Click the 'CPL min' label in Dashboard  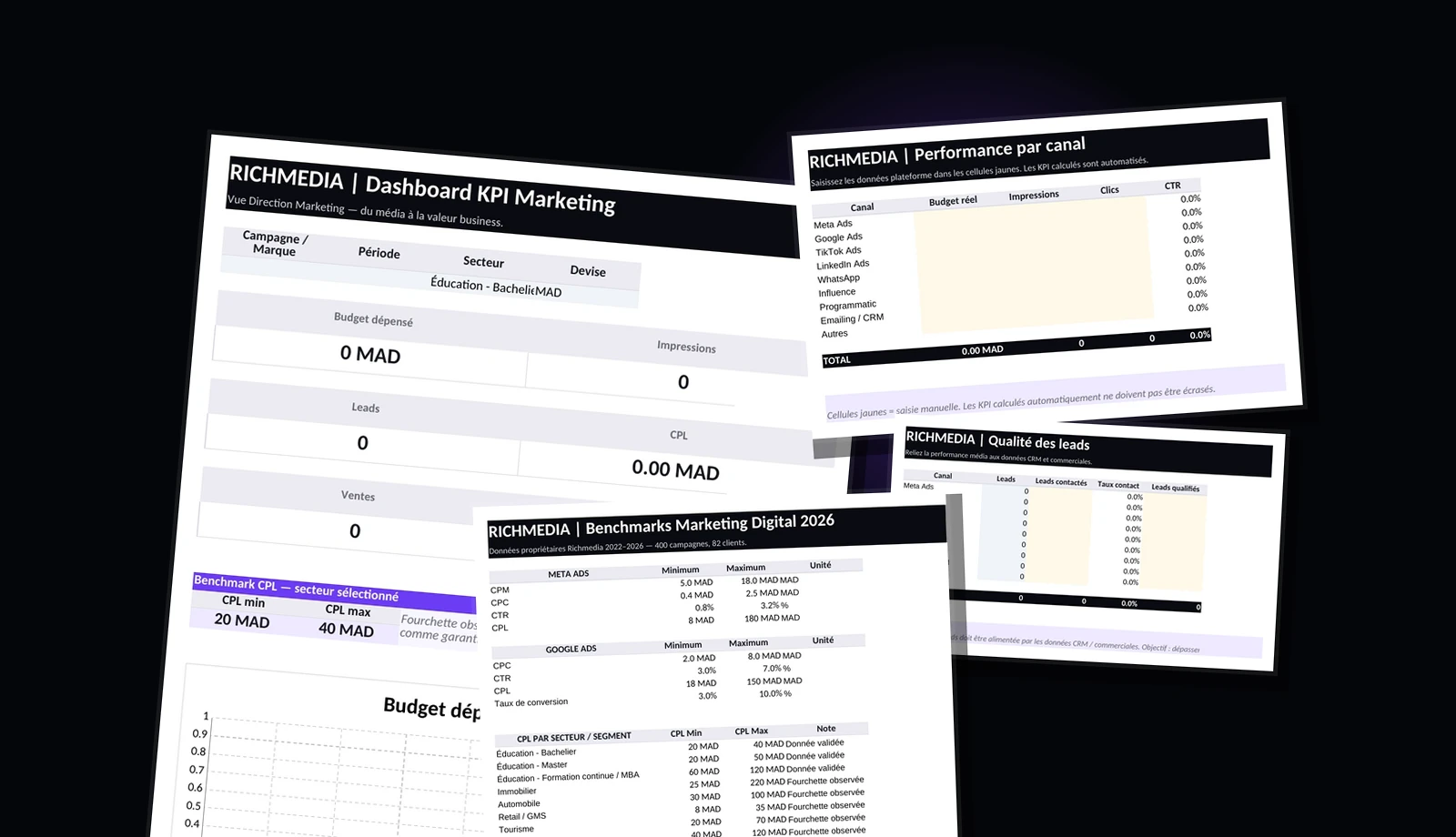pos(243,601)
